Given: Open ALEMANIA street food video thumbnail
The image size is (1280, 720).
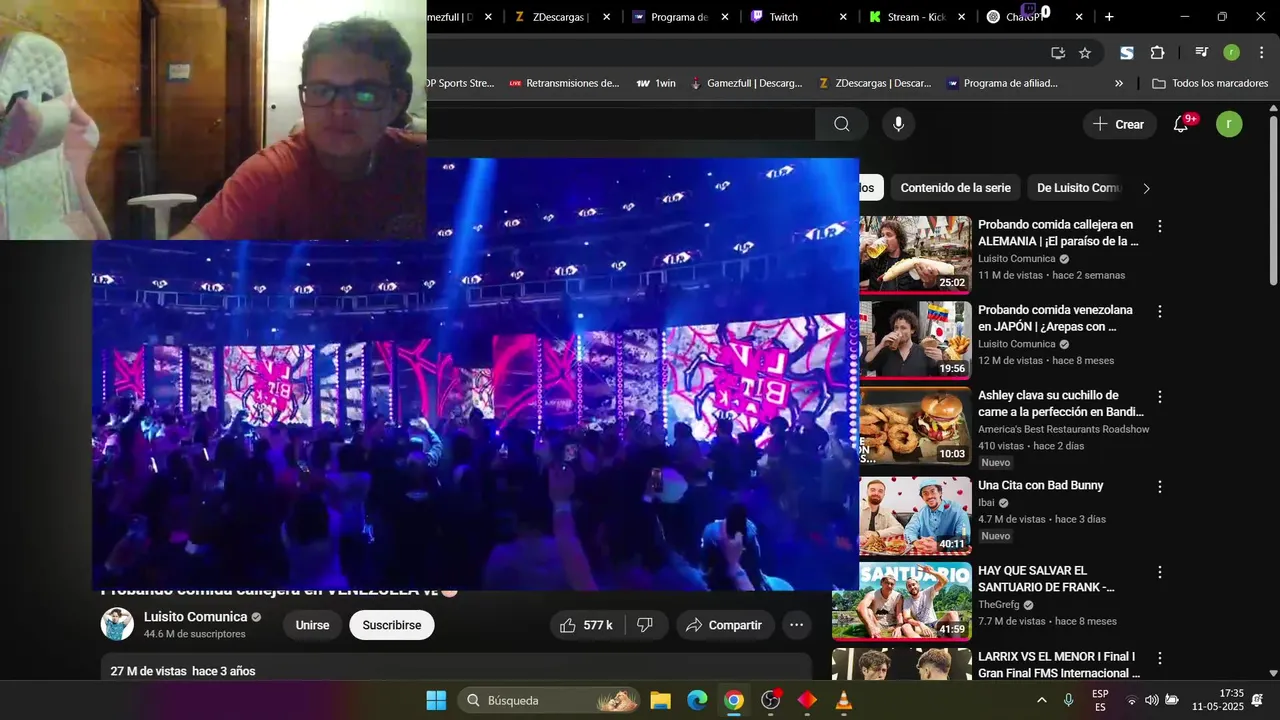Looking at the screenshot, I should (915, 254).
